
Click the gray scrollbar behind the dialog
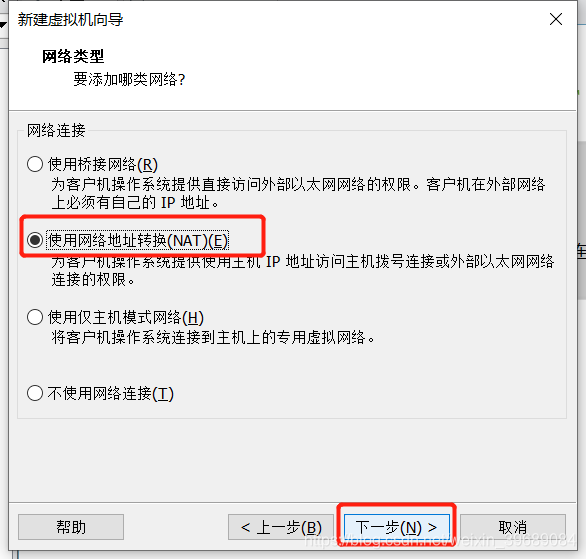pos(582,220)
